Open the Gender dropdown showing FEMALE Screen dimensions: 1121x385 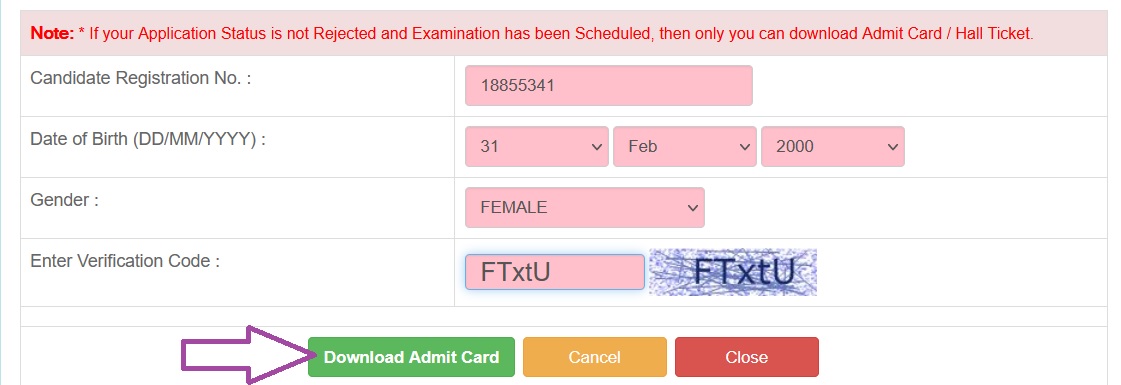[x=585, y=208]
